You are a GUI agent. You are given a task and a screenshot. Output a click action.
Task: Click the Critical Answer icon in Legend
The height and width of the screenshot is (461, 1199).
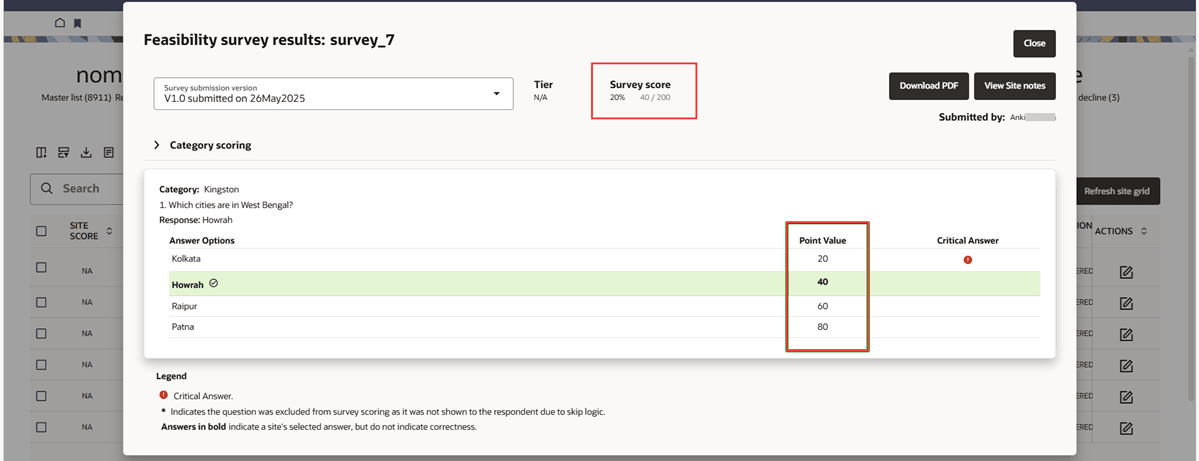point(164,396)
